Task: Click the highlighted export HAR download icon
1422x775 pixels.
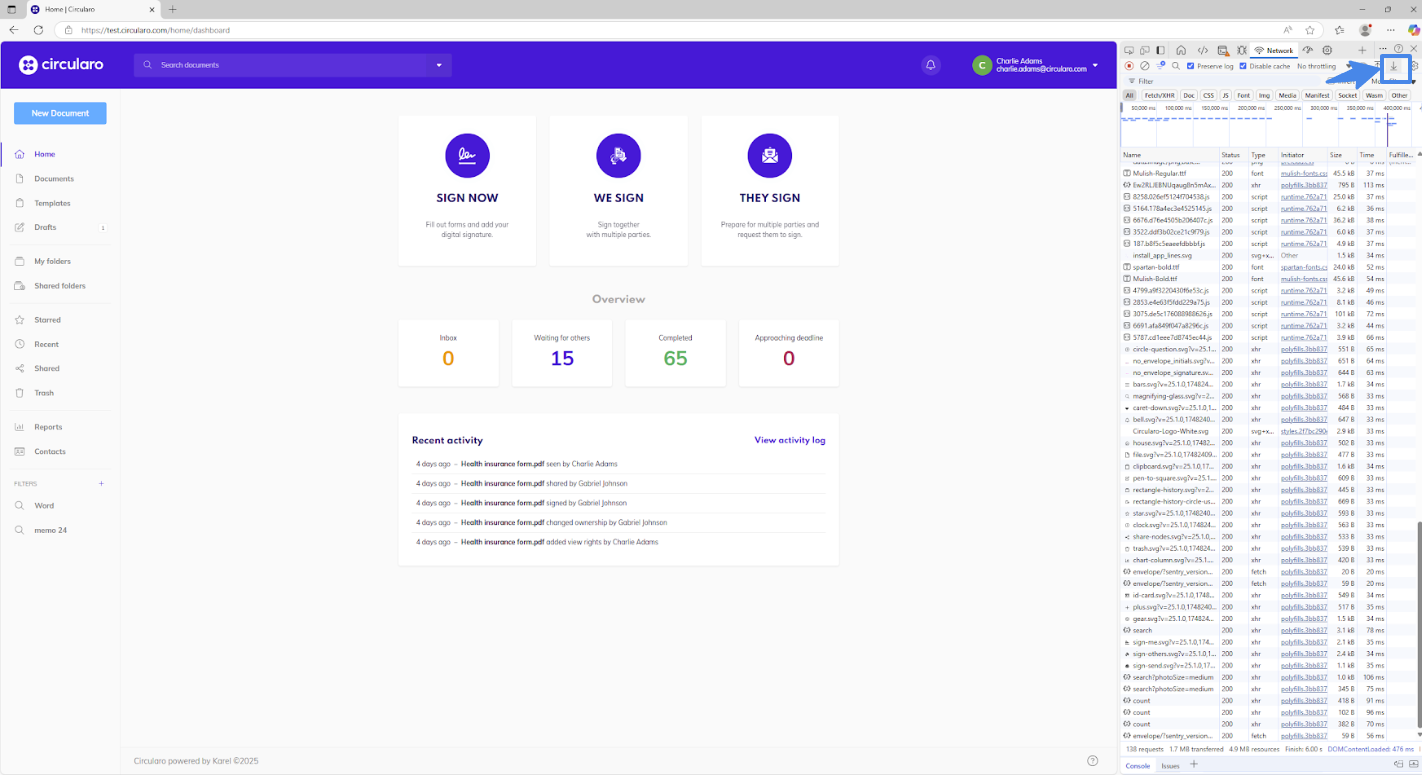Action: 1393,66
